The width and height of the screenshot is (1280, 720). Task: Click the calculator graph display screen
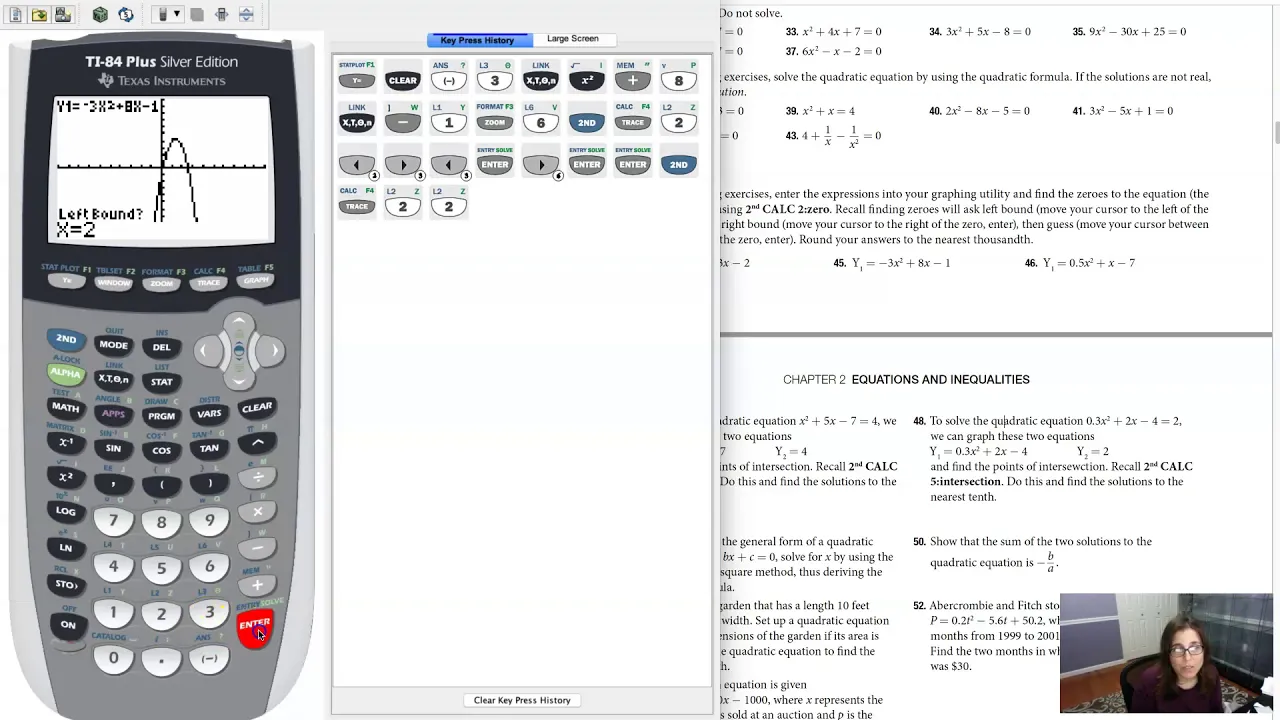161,169
